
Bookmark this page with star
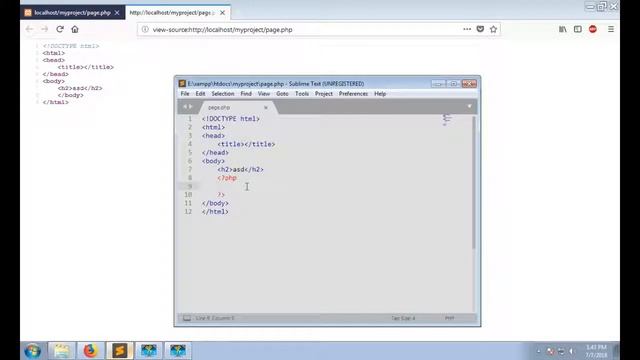coord(493,29)
